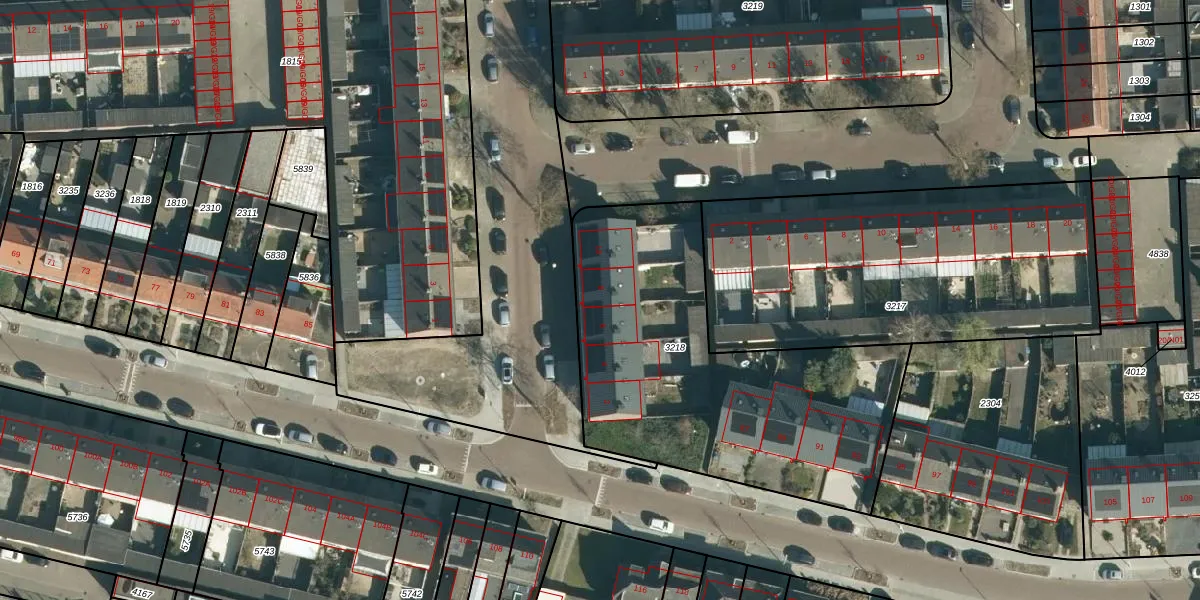
Task: Click parcel label 4012
Action: pyautogui.click(x=1135, y=371)
